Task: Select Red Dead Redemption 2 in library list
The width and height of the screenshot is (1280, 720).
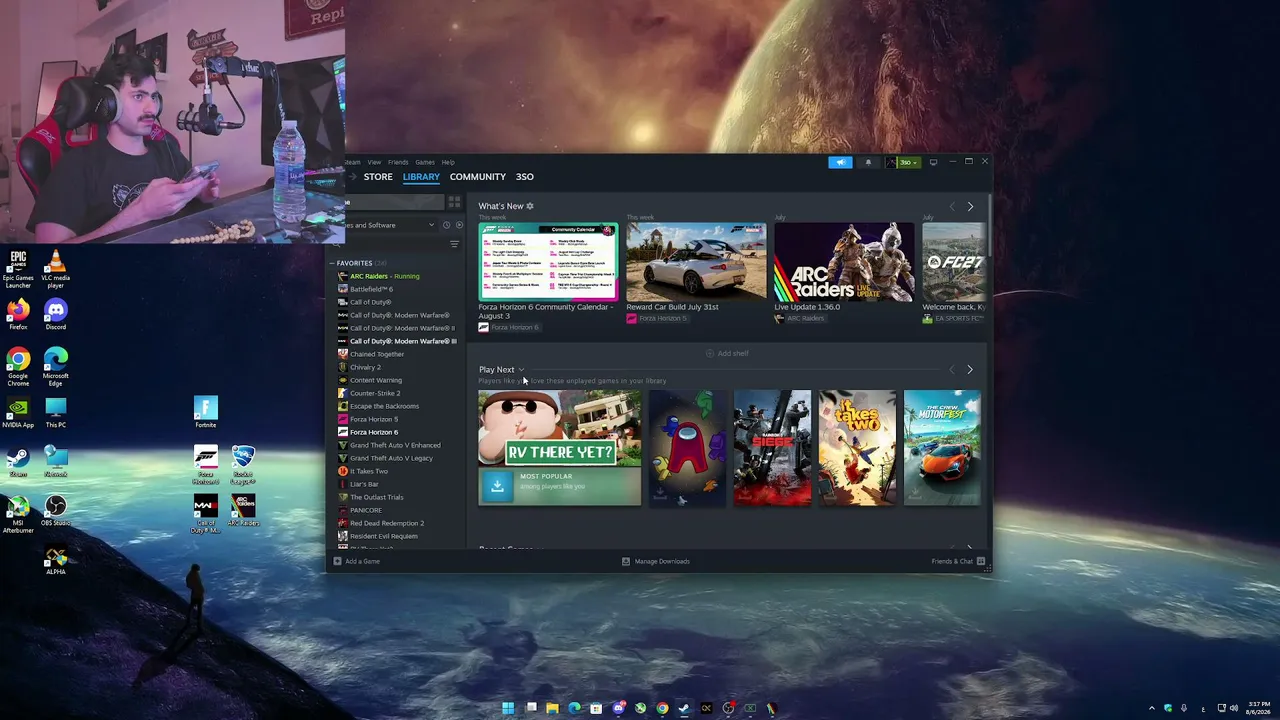Action: (397, 523)
